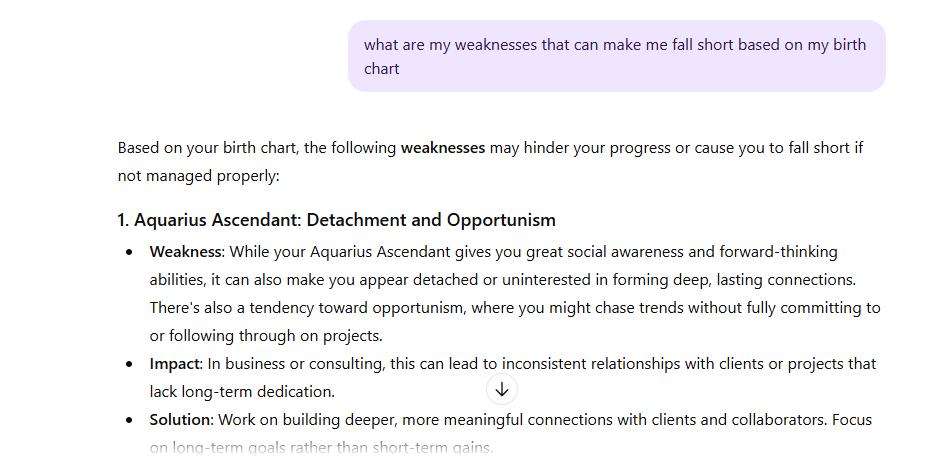Click the bold word "weaknesses" in intro
Image resolution: width=937 pixels, height=456 pixels.
(443, 148)
